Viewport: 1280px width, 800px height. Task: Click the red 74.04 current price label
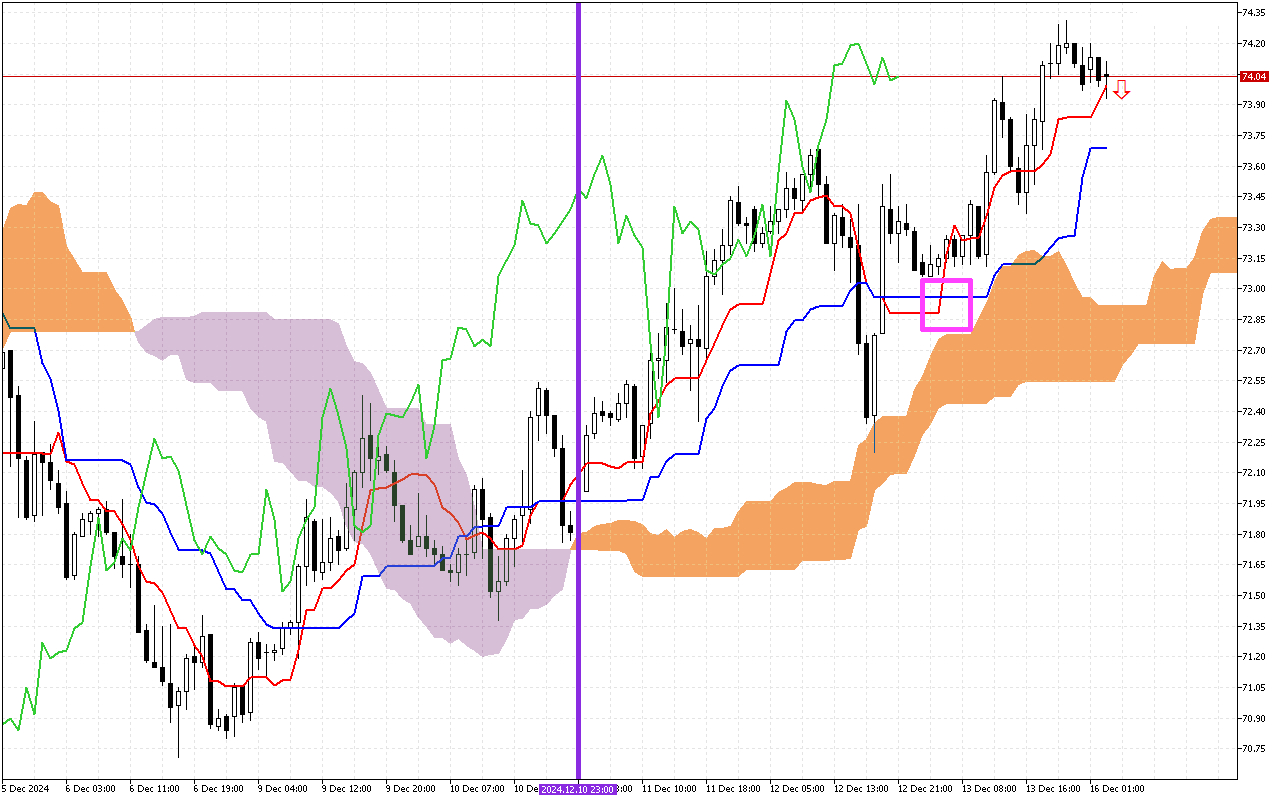(x=1254, y=76)
